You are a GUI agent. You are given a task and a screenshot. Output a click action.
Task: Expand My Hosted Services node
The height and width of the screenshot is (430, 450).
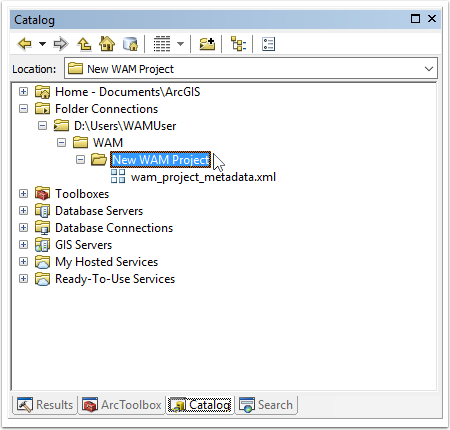[23, 262]
